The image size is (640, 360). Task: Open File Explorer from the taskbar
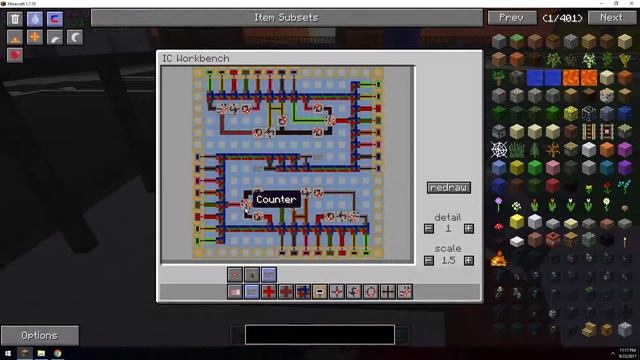[x=41, y=353]
